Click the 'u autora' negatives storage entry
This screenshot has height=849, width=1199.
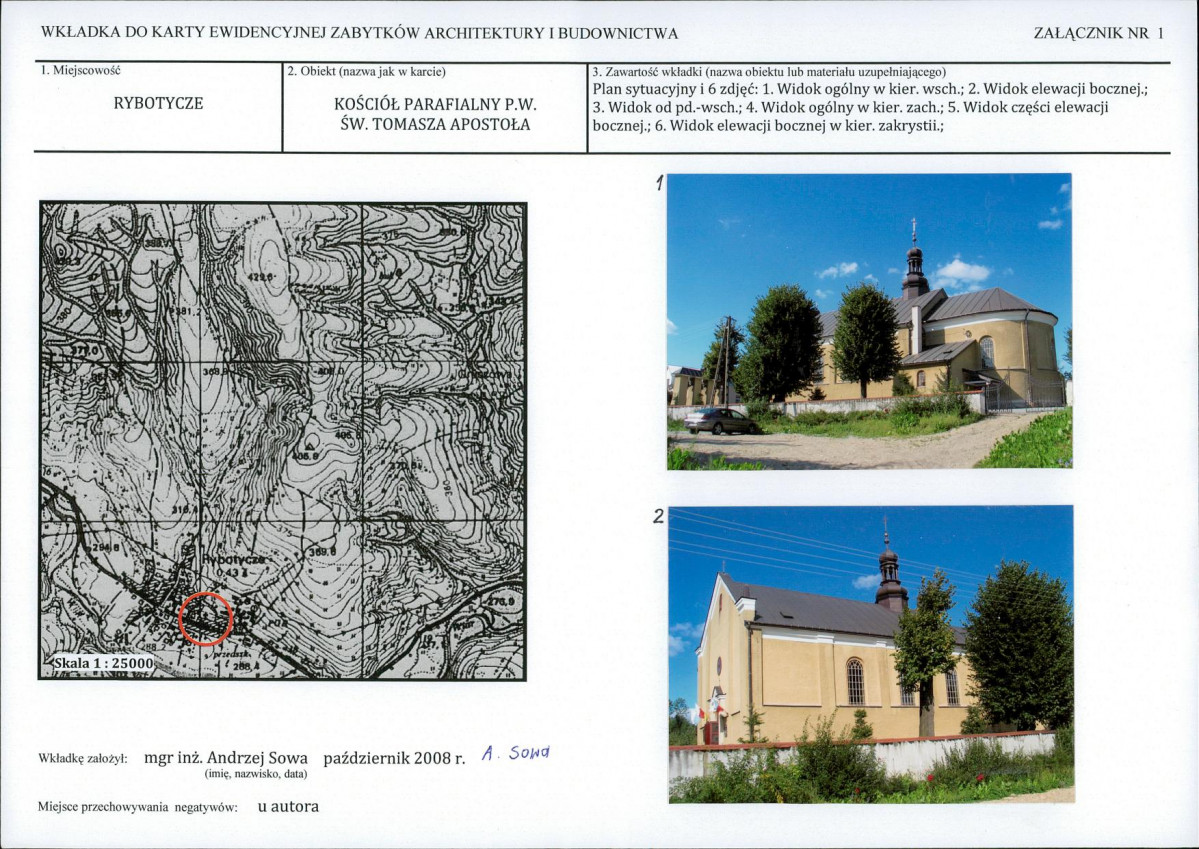tap(288, 806)
